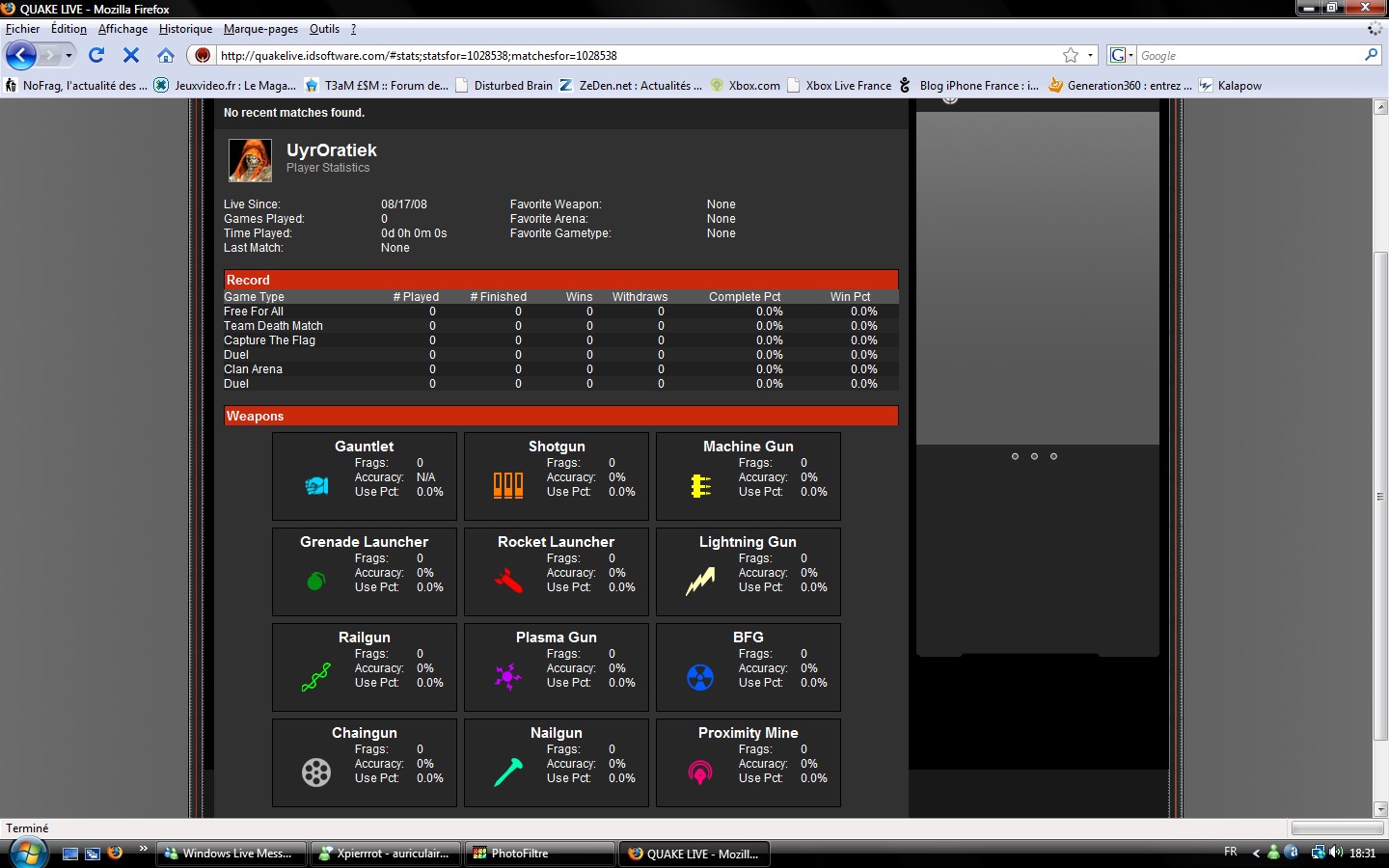The width and height of the screenshot is (1389, 868).
Task: Click Clan Arena row label
Action: pyautogui.click(x=253, y=369)
